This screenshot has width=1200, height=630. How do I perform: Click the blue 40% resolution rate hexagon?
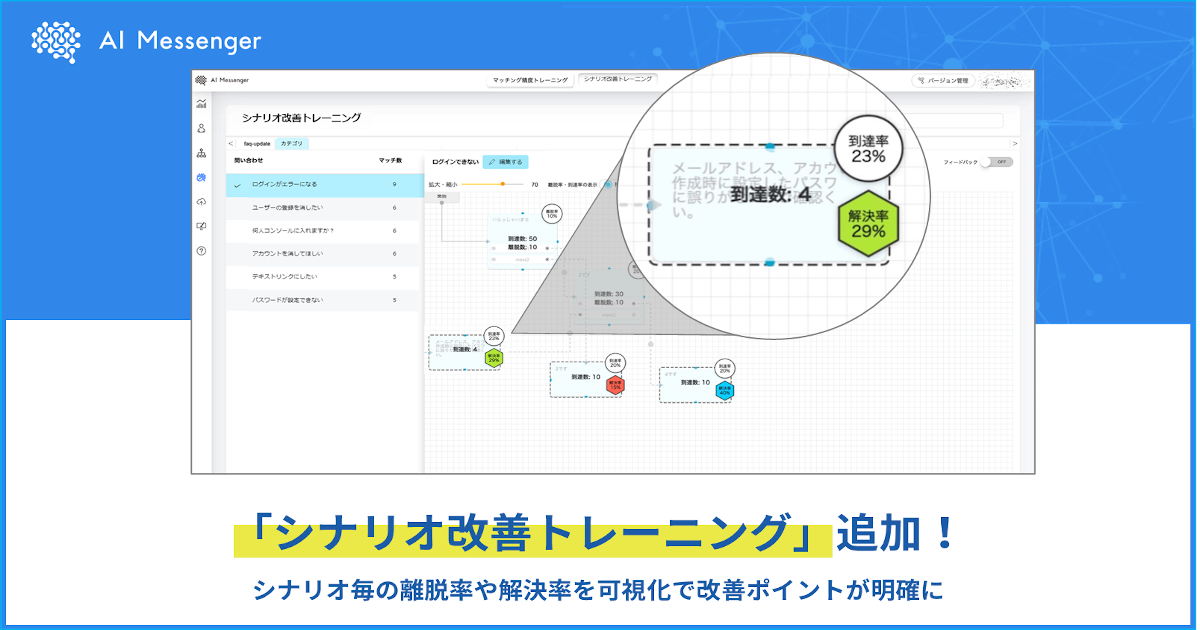point(725,390)
